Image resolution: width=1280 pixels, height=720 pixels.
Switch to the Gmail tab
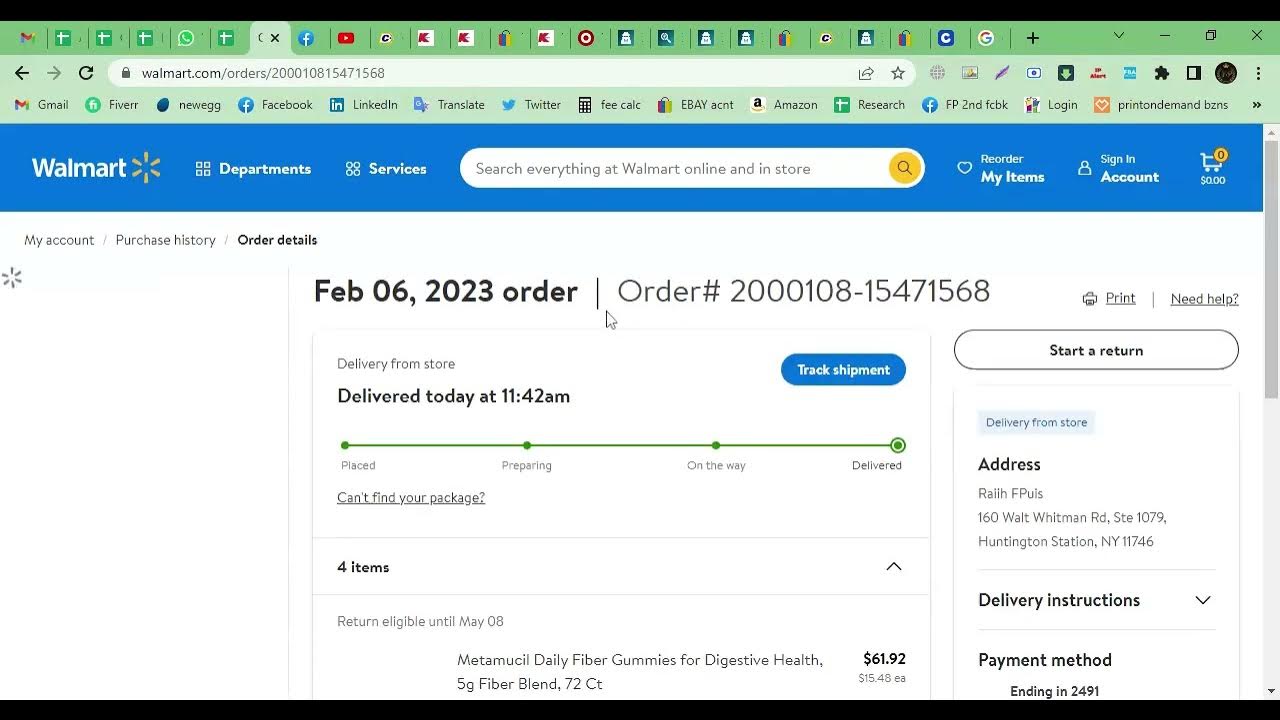pos(27,38)
